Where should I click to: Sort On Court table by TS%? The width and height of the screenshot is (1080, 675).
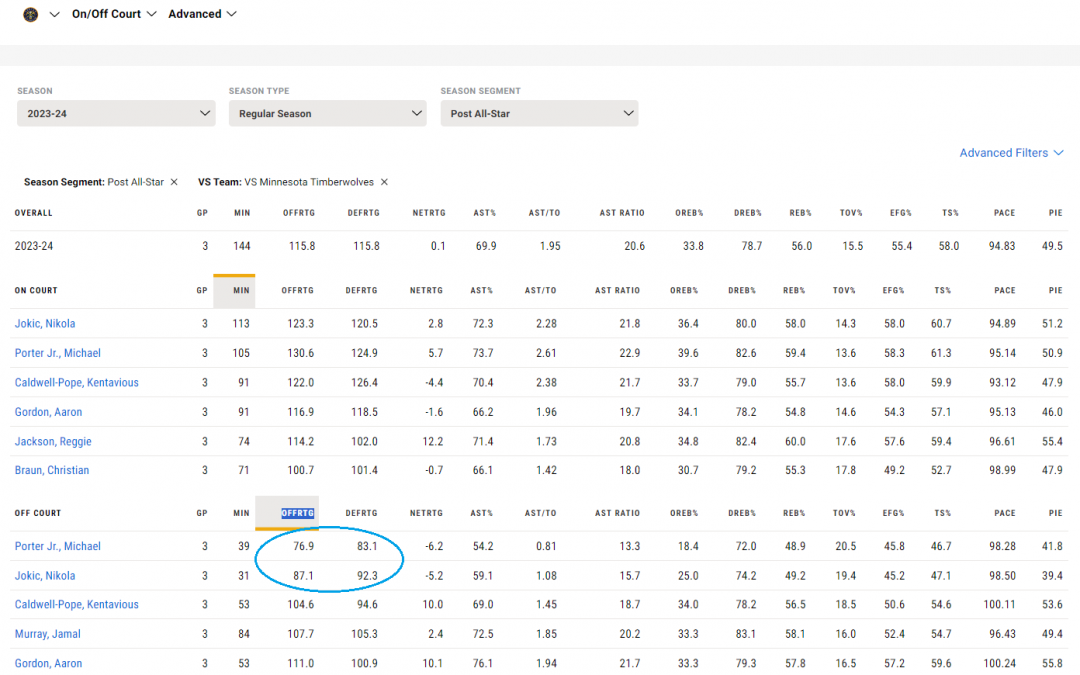(x=943, y=291)
